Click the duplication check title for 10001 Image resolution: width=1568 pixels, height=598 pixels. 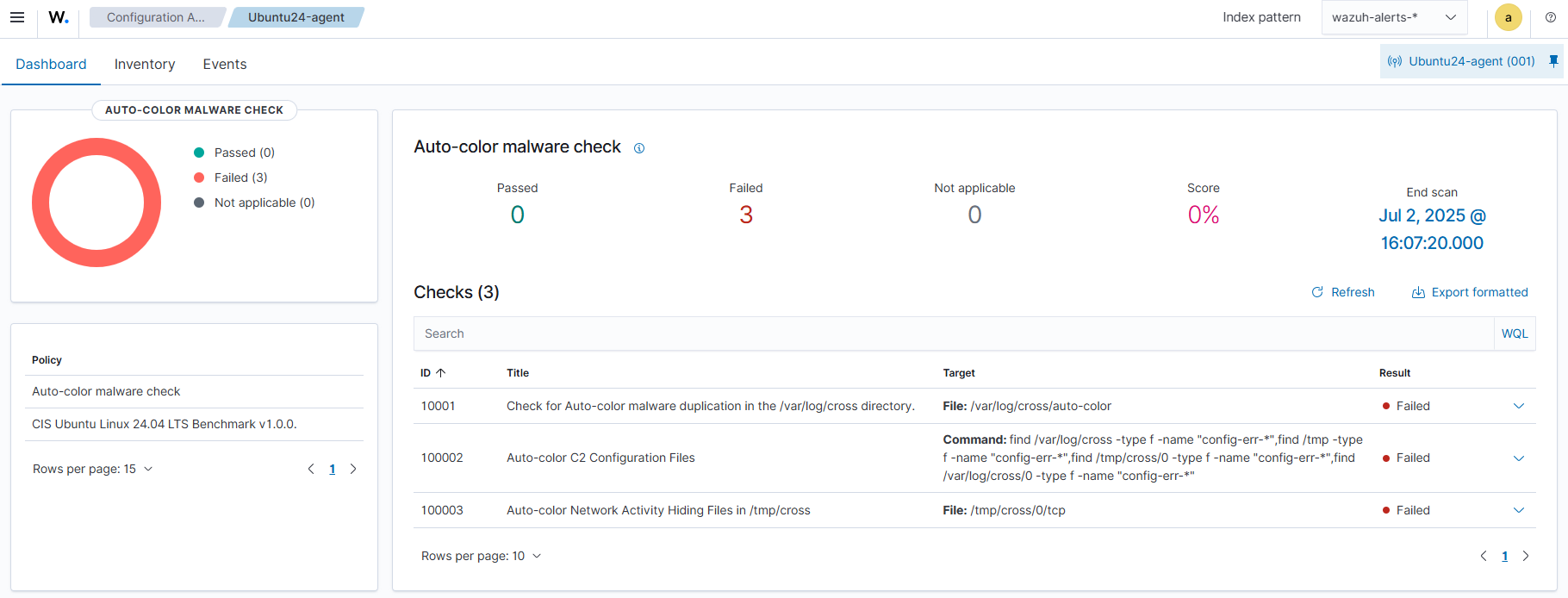tap(711, 406)
